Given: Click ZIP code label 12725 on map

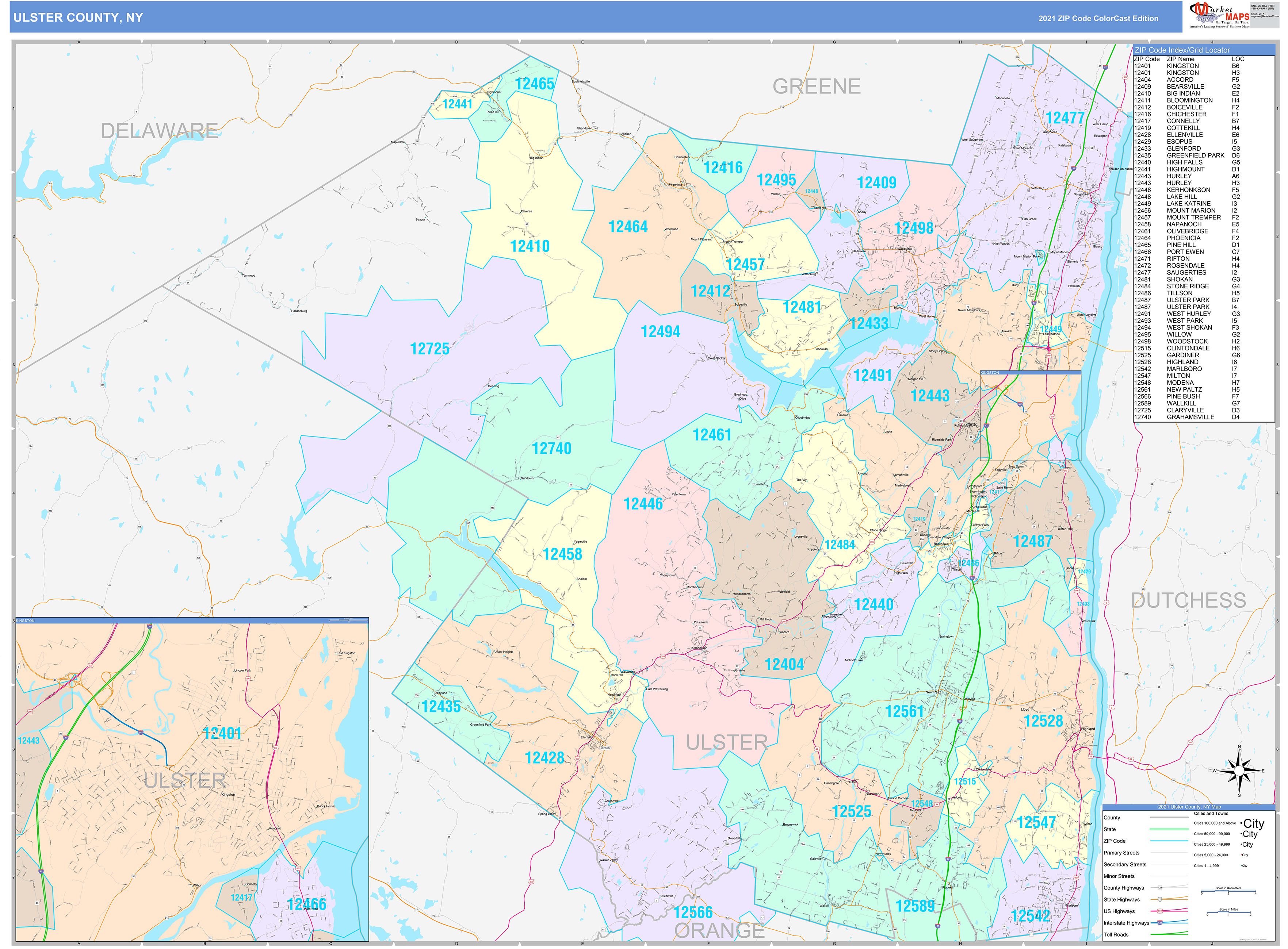Looking at the screenshot, I should point(429,349).
